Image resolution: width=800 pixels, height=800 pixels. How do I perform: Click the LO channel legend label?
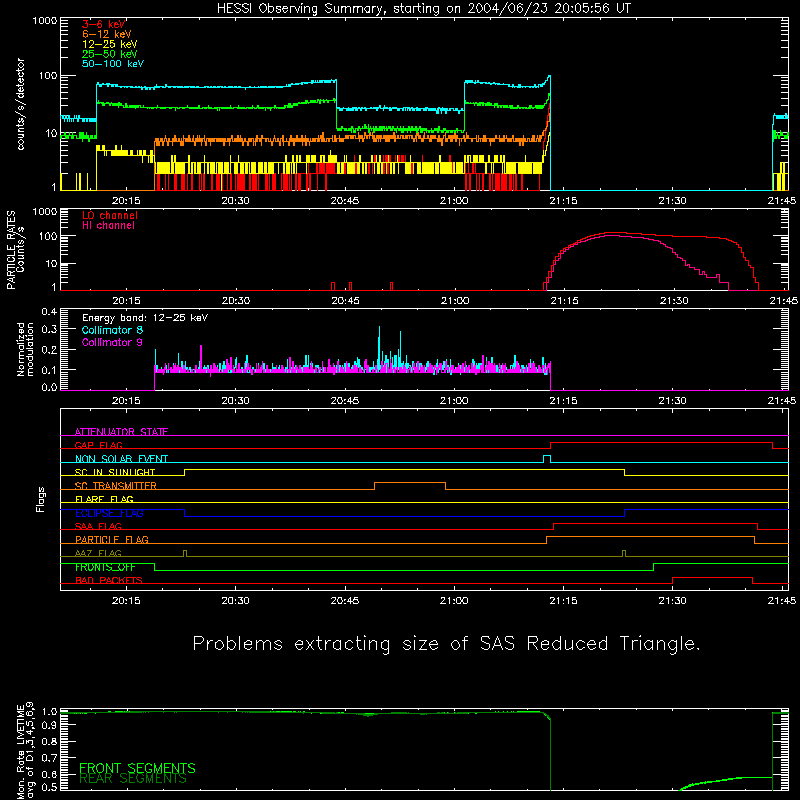[x=110, y=215]
